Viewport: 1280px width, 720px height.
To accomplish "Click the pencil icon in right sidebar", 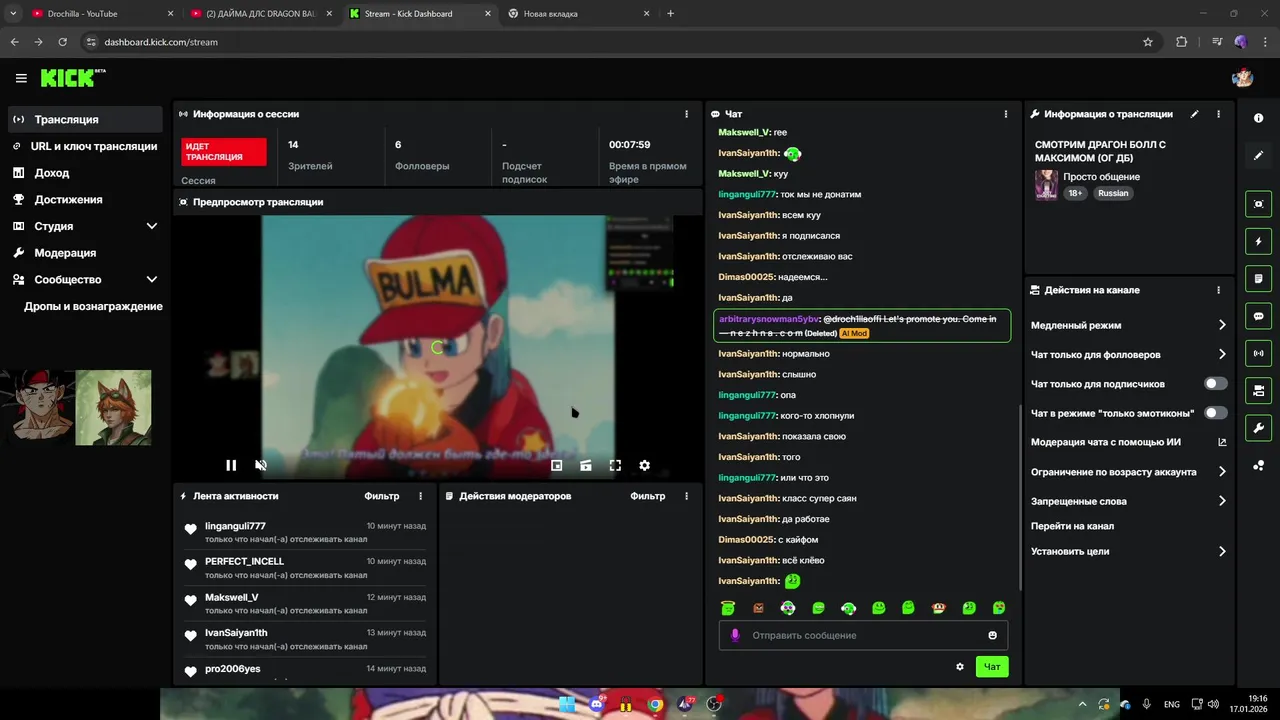I will (x=1258, y=156).
